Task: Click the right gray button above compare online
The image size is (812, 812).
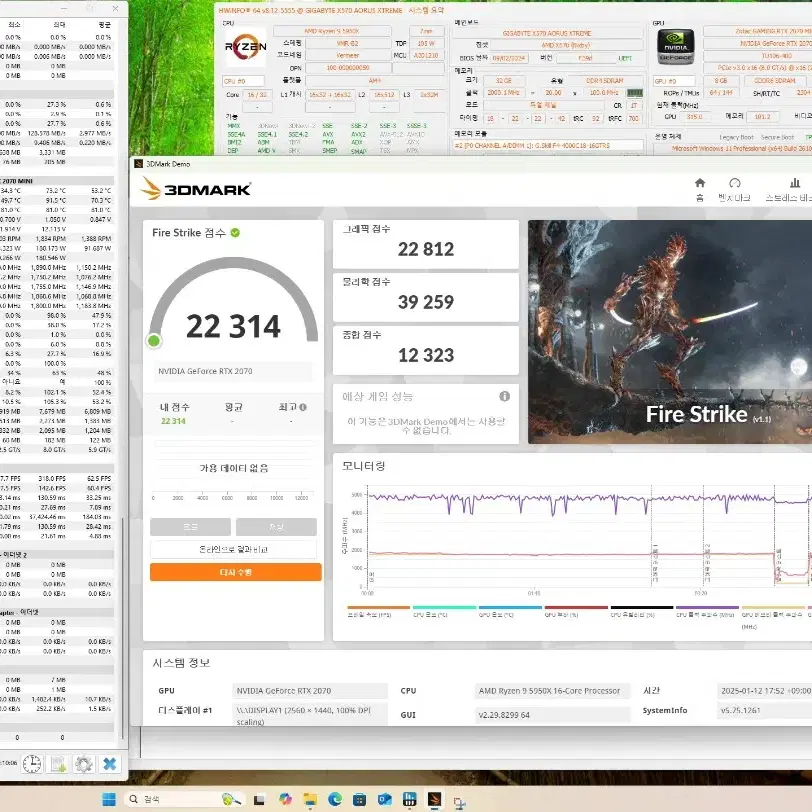Action: coord(276,527)
